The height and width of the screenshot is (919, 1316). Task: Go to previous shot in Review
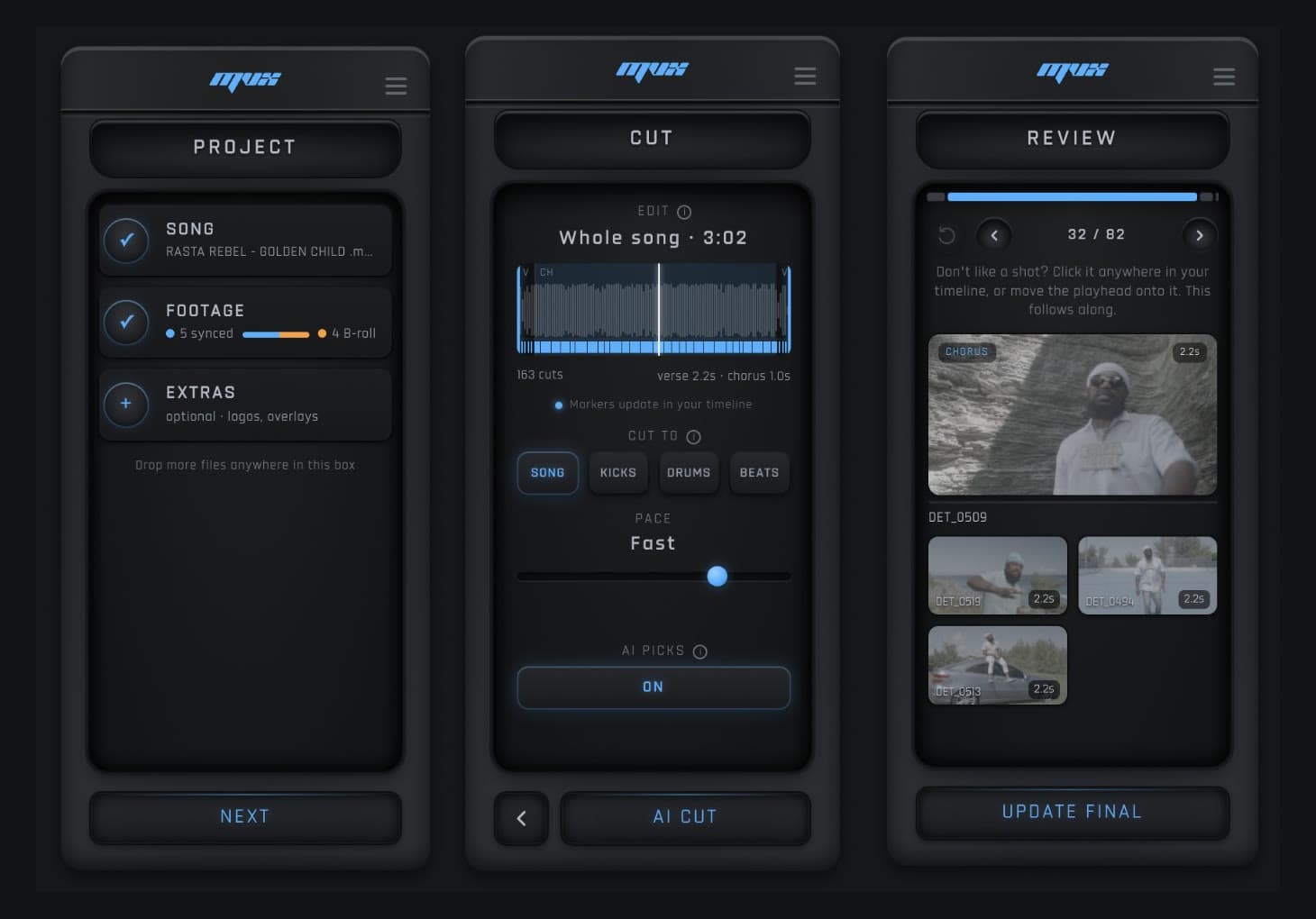pyautogui.click(x=994, y=235)
